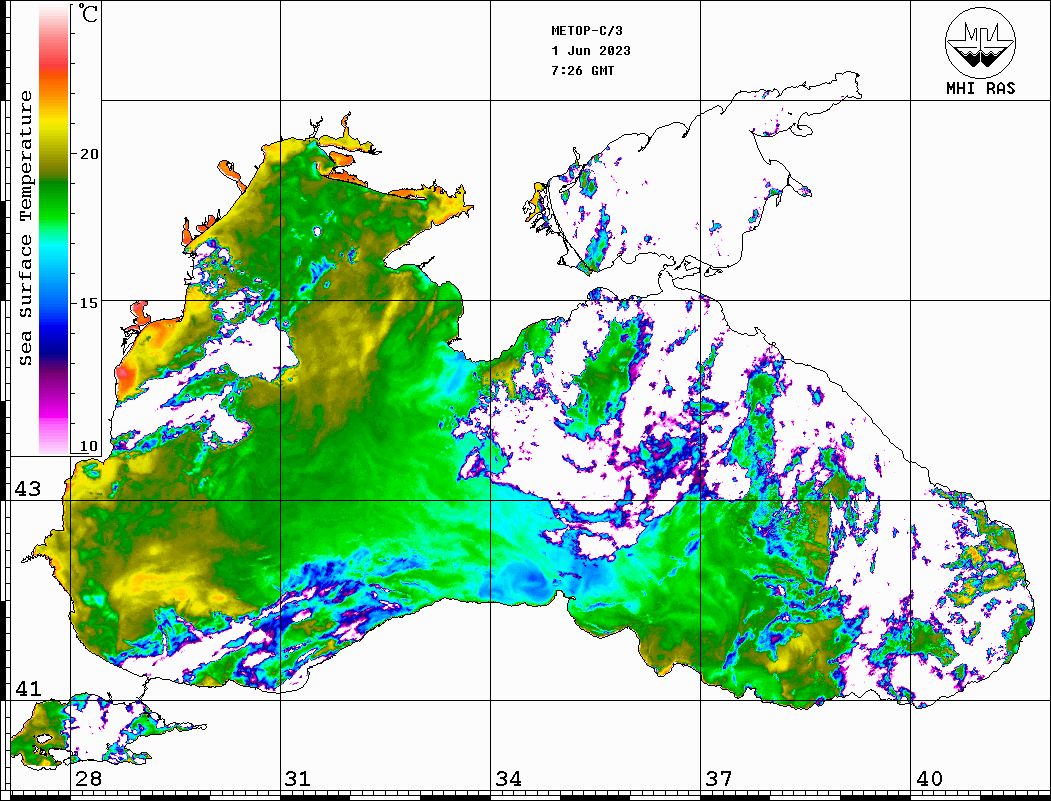
Task: Click latitude label 41
Action: tap(28, 689)
